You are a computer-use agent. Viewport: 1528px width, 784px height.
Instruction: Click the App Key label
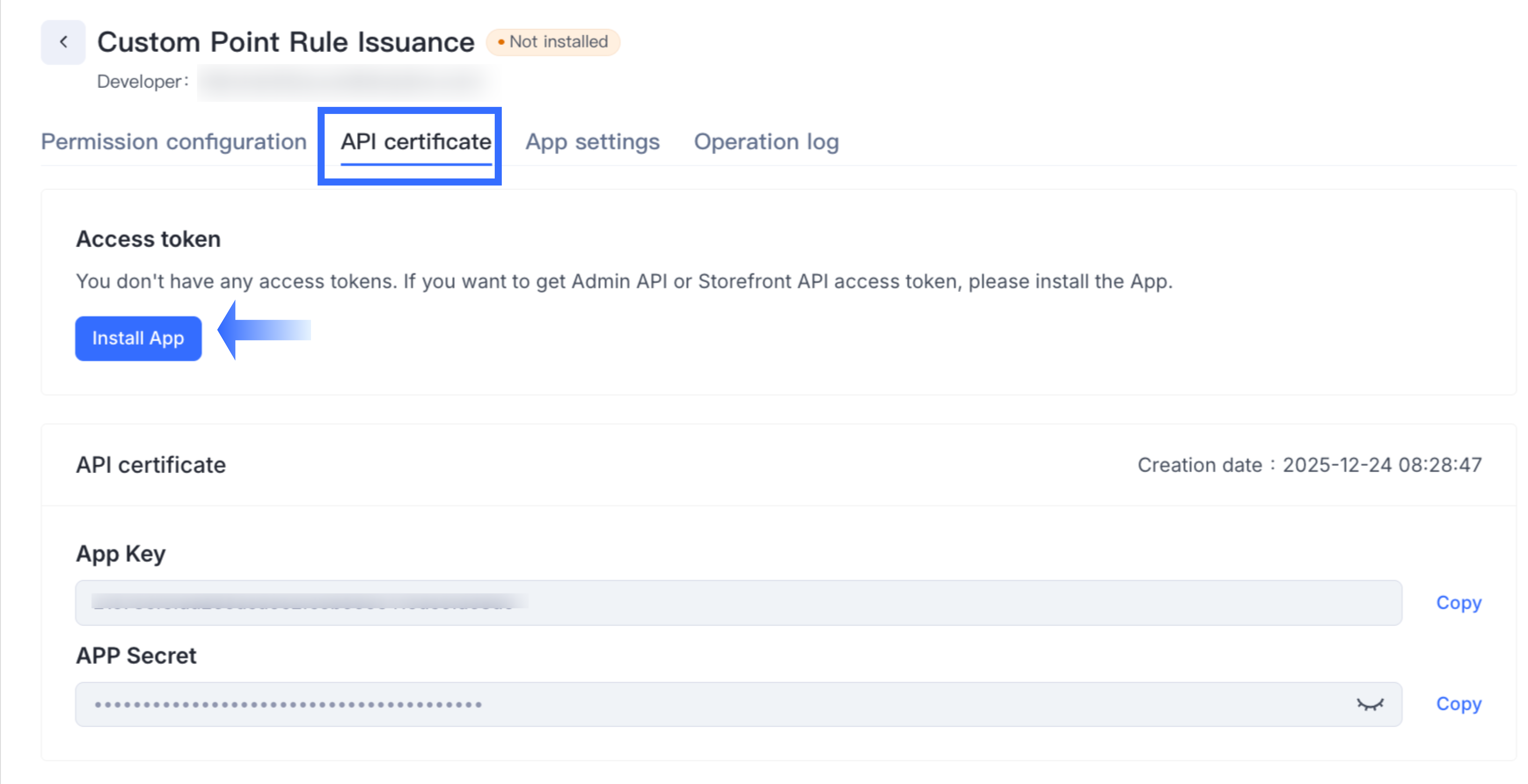click(x=120, y=554)
